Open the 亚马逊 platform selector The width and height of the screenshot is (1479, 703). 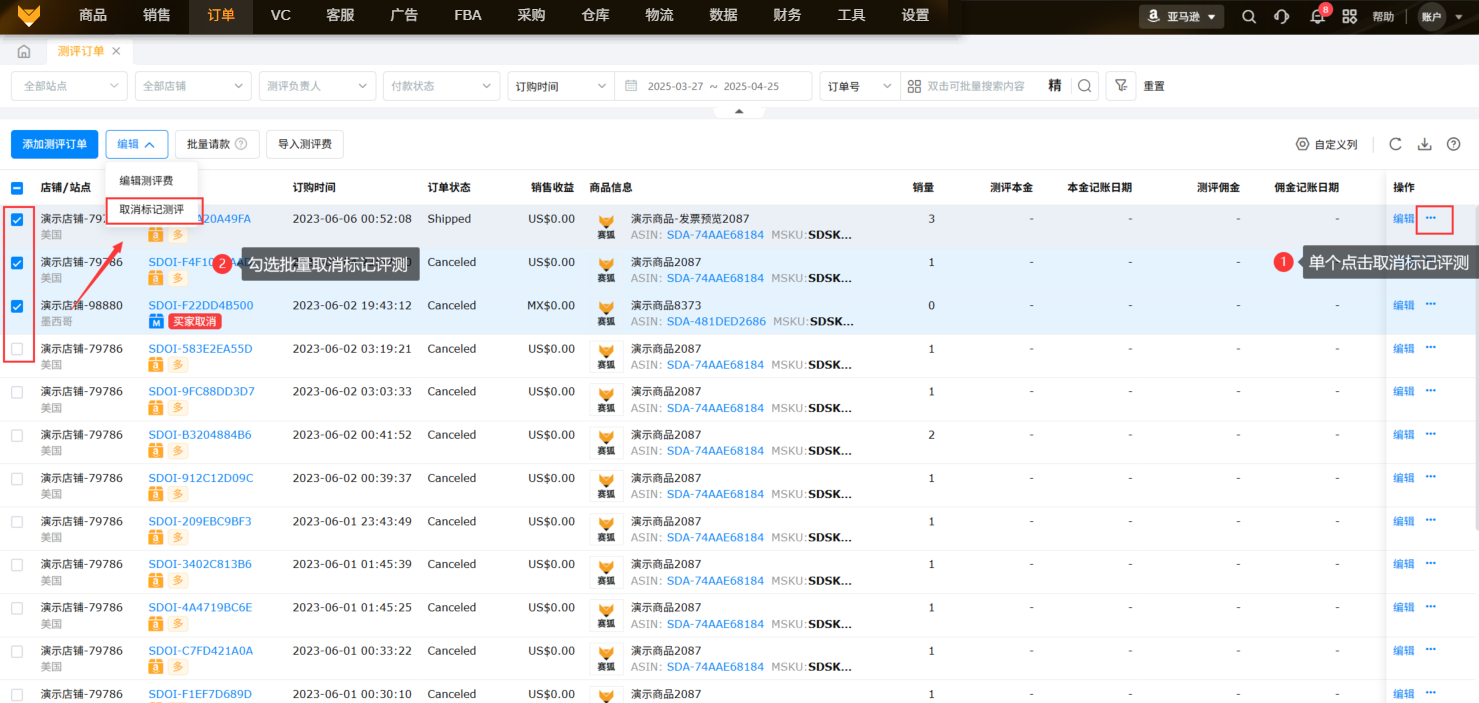tap(1181, 17)
